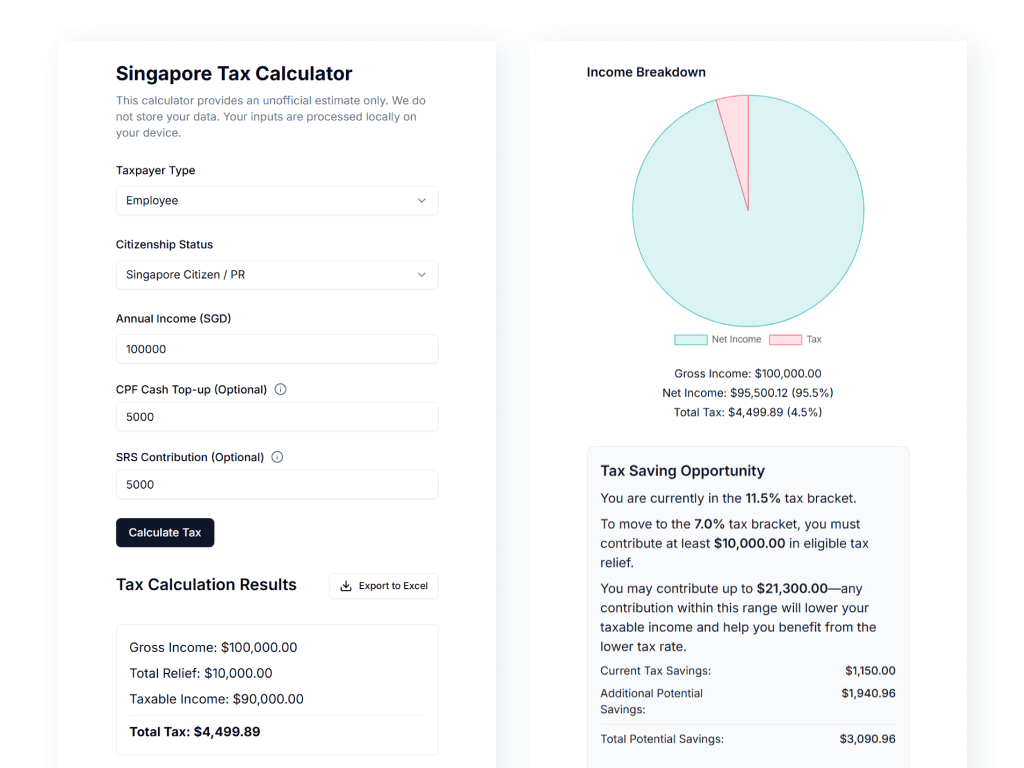Click the Singapore Tax Calculator heading
The image size is (1024, 768).
coord(234,73)
